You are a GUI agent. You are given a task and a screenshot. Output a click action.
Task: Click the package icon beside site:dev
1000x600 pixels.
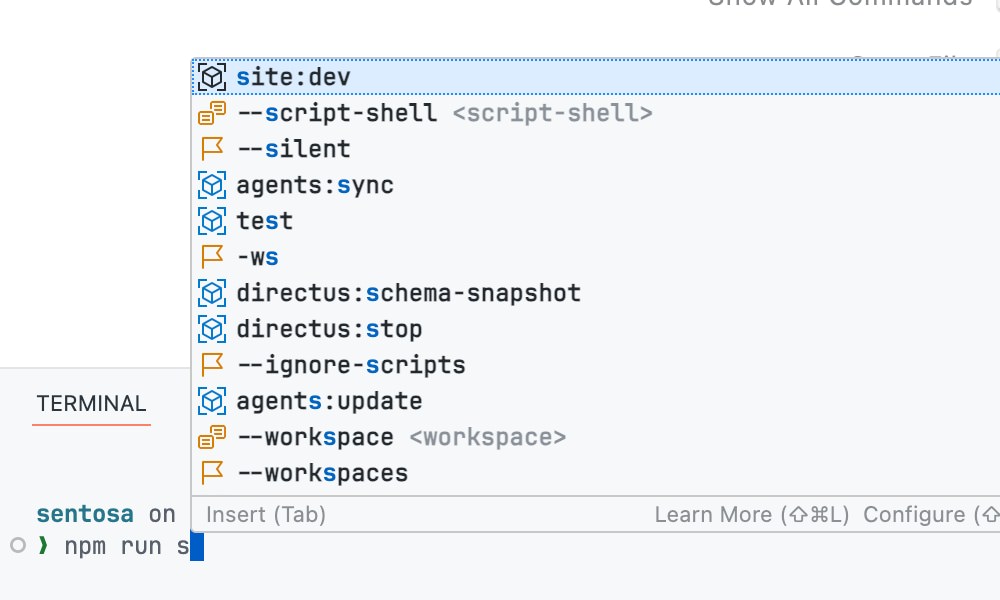click(x=212, y=76)
